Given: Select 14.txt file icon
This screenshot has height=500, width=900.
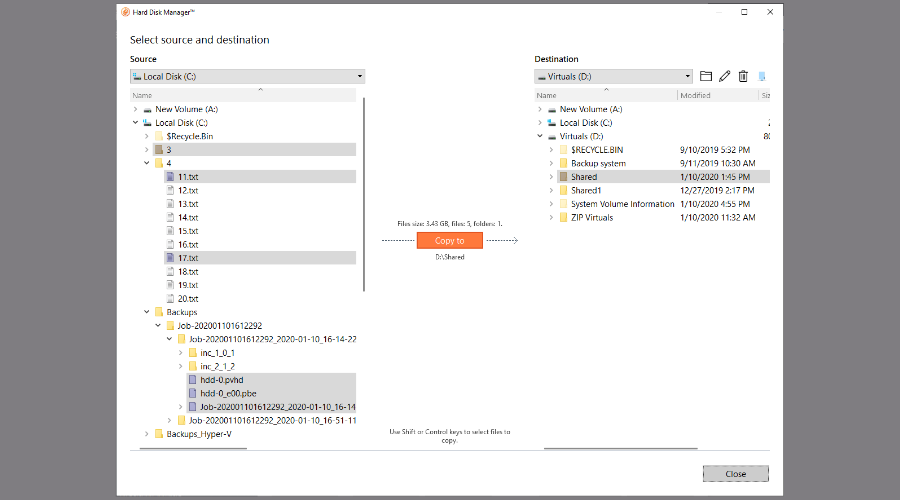Looking at the screenshot, I should coord(170,217).
